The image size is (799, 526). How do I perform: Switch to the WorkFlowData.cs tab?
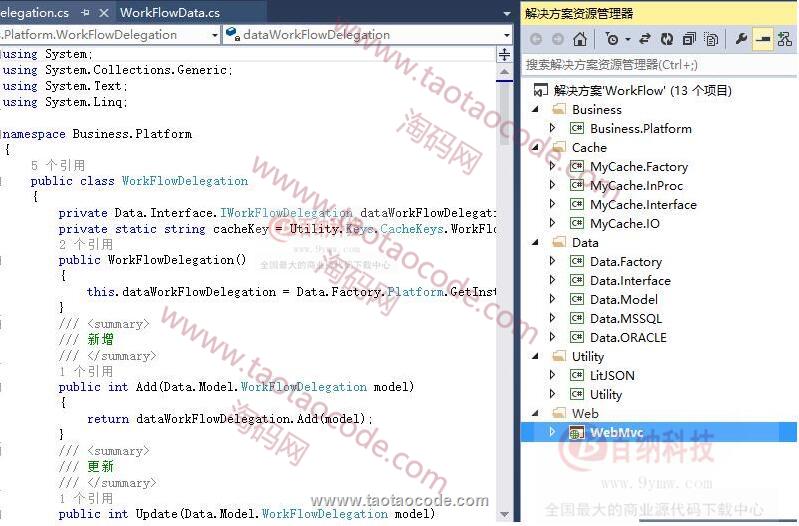point(169,13)
